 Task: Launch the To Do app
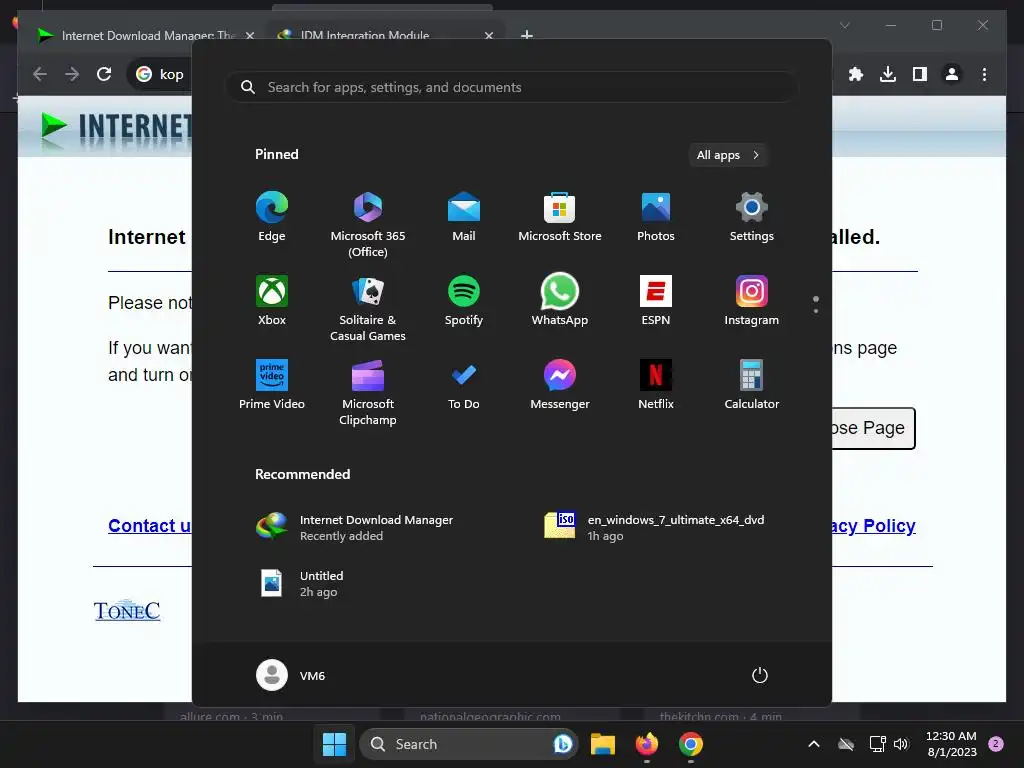[464, 385]
